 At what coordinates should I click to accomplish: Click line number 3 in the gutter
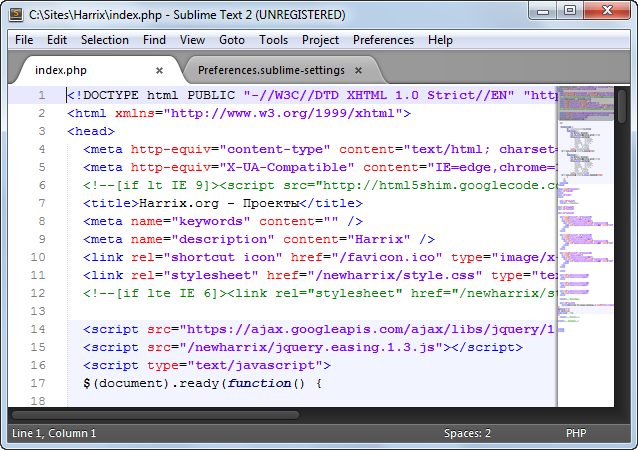click(x=42, y=131)
